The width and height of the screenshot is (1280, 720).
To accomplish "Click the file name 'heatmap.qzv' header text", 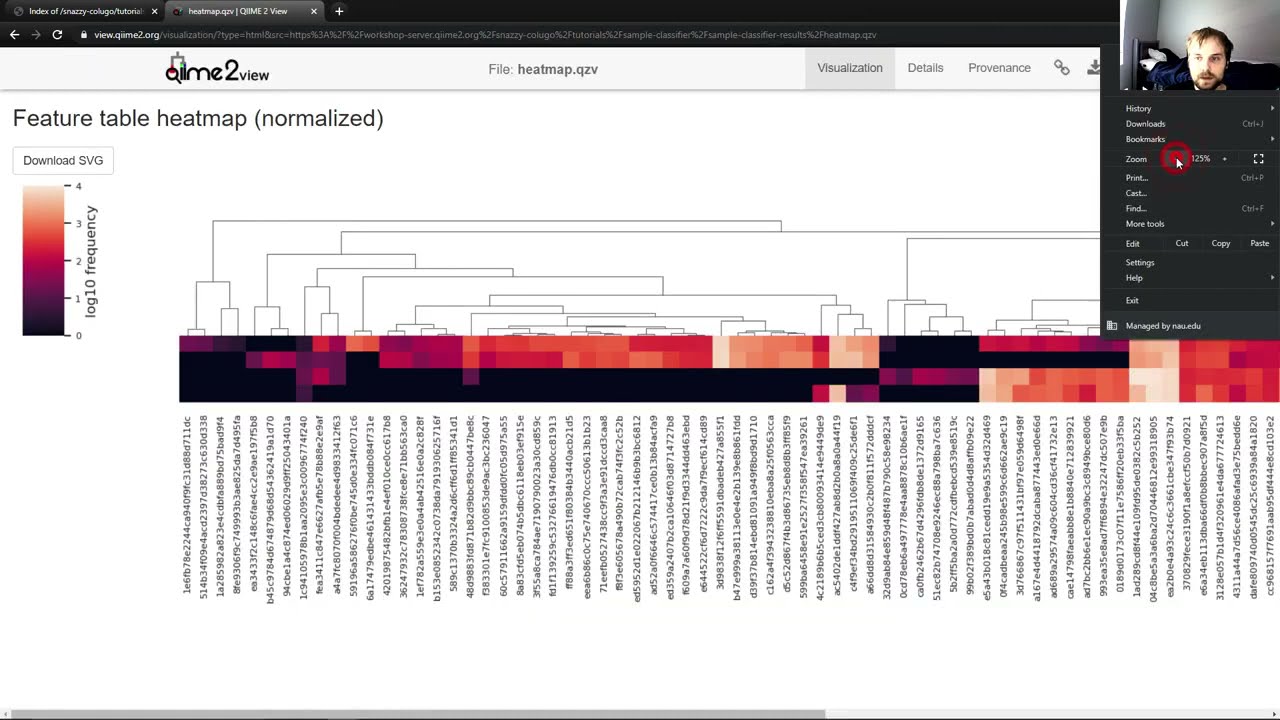I will (557, 69).
